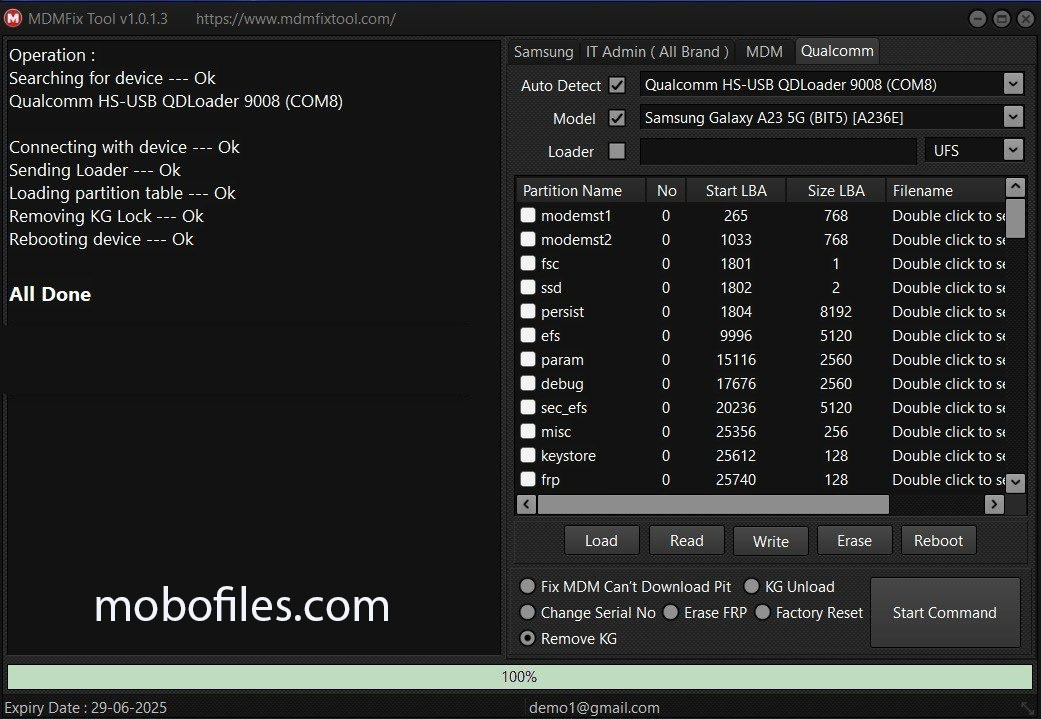
Task: Click the vertical scrollbar thumb of partition table
Action: [x=1015, y=218]
